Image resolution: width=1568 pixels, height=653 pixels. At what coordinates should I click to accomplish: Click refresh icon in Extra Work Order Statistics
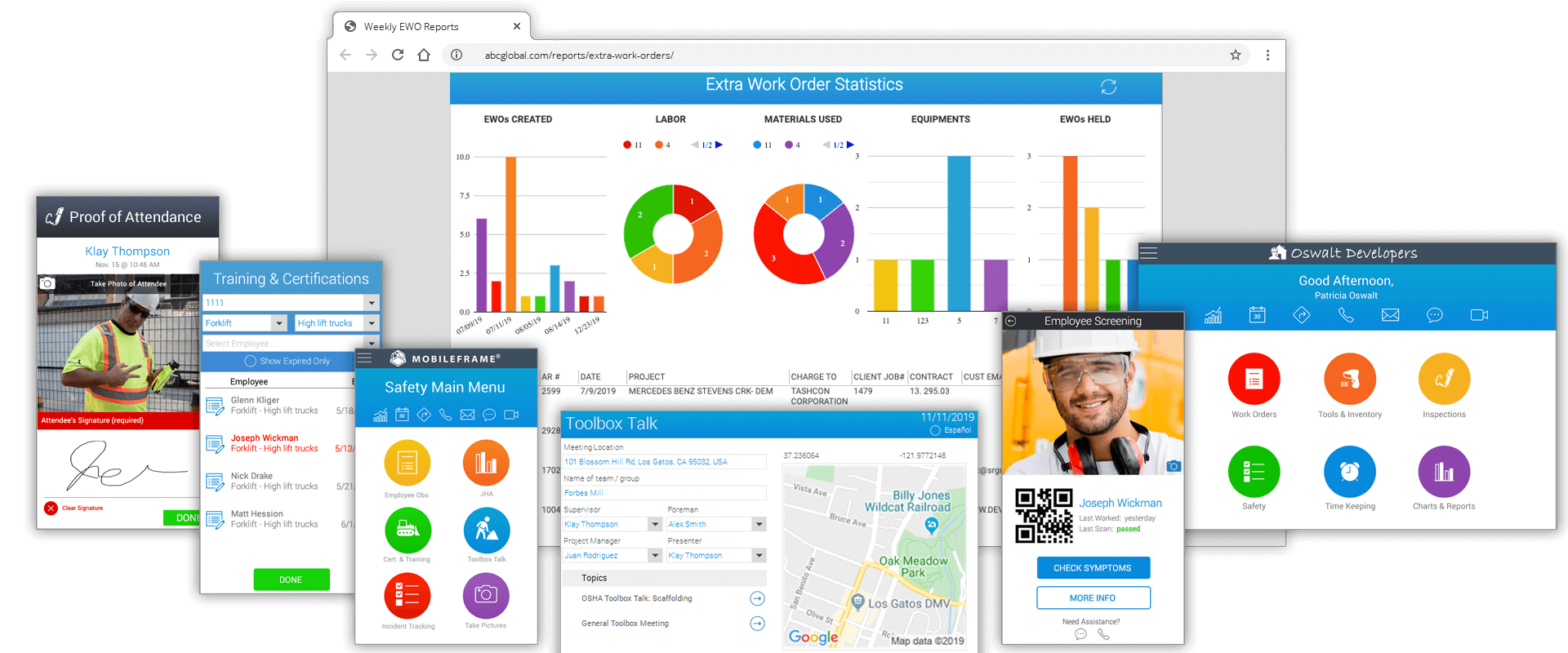(x=1108, y=87)
